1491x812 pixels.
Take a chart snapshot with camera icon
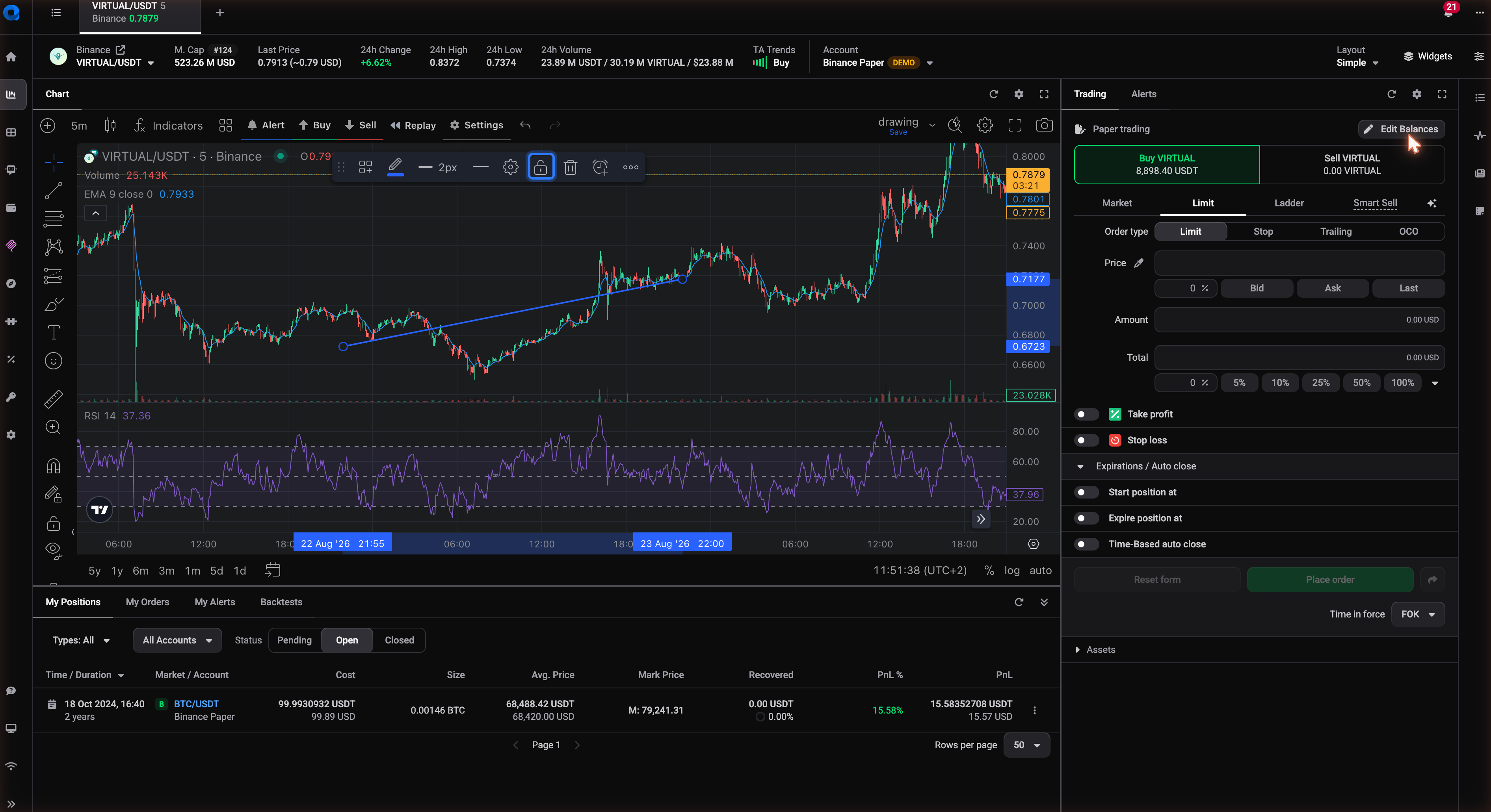tap(1044, 126)
